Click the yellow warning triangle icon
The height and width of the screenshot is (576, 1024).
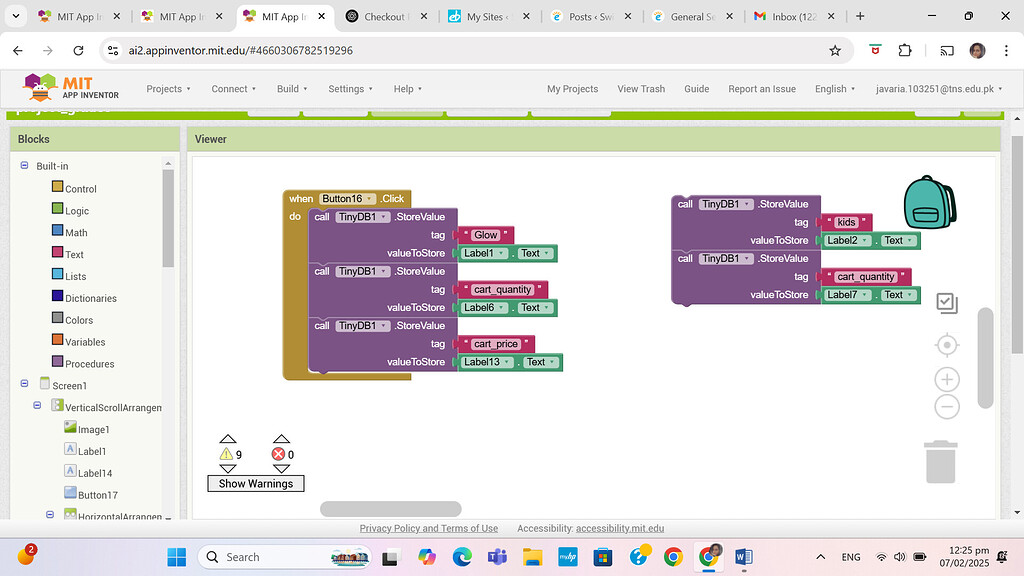tap(226, 454)
